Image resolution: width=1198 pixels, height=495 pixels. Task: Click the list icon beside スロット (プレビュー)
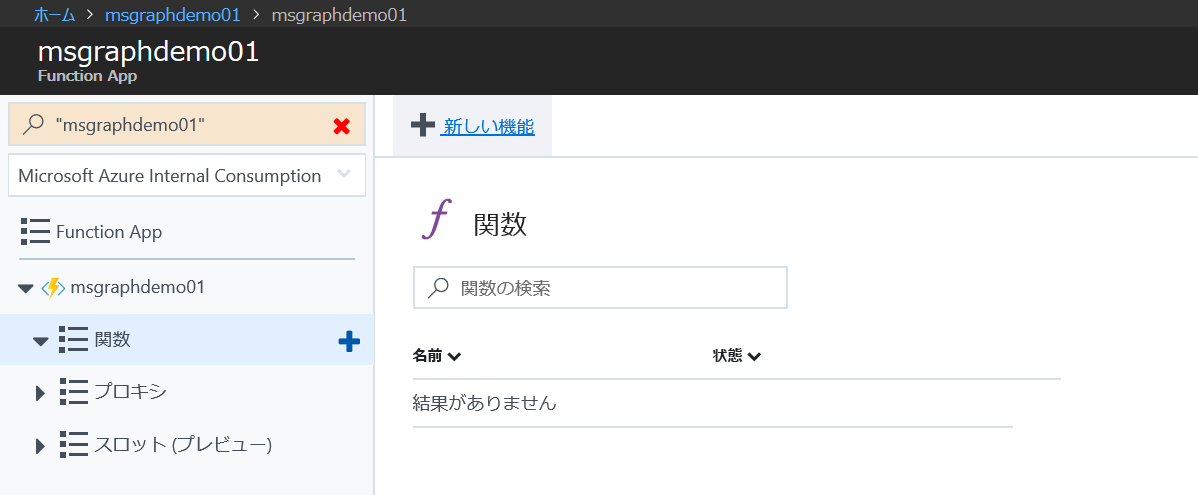pos(74,445)
